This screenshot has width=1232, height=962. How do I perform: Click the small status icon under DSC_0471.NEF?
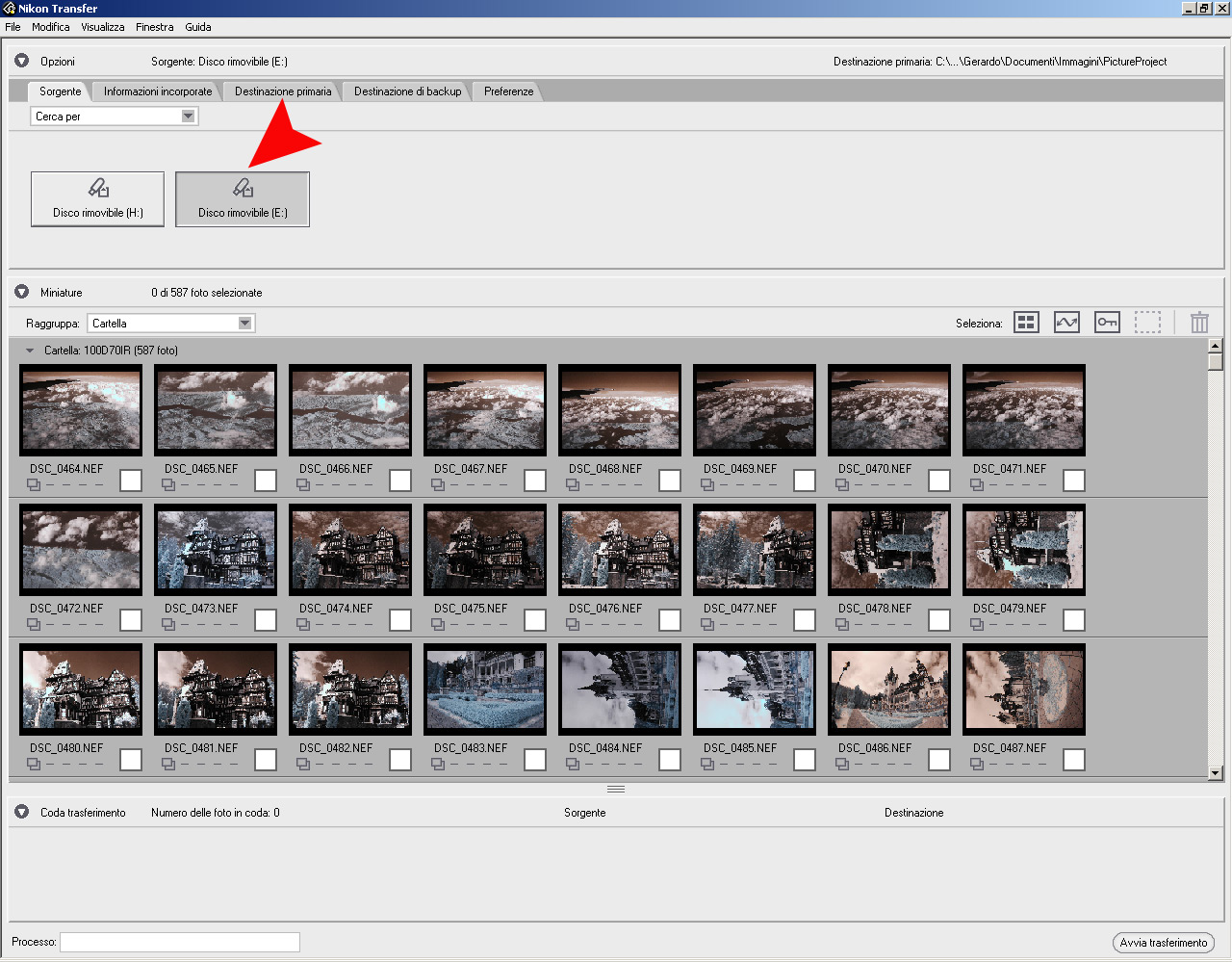click(977, 484)
